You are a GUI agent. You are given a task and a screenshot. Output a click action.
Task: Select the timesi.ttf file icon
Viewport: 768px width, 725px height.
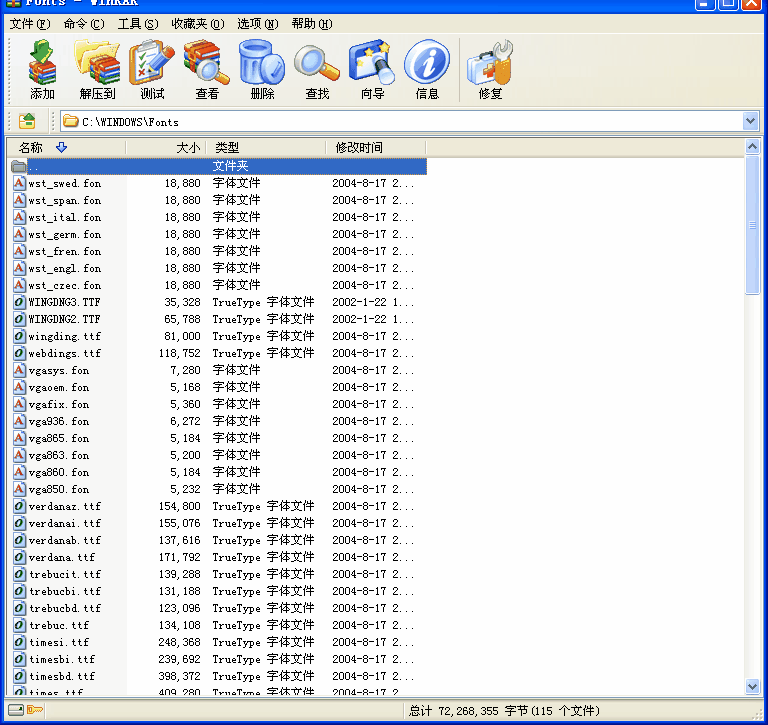pos(19,642)
